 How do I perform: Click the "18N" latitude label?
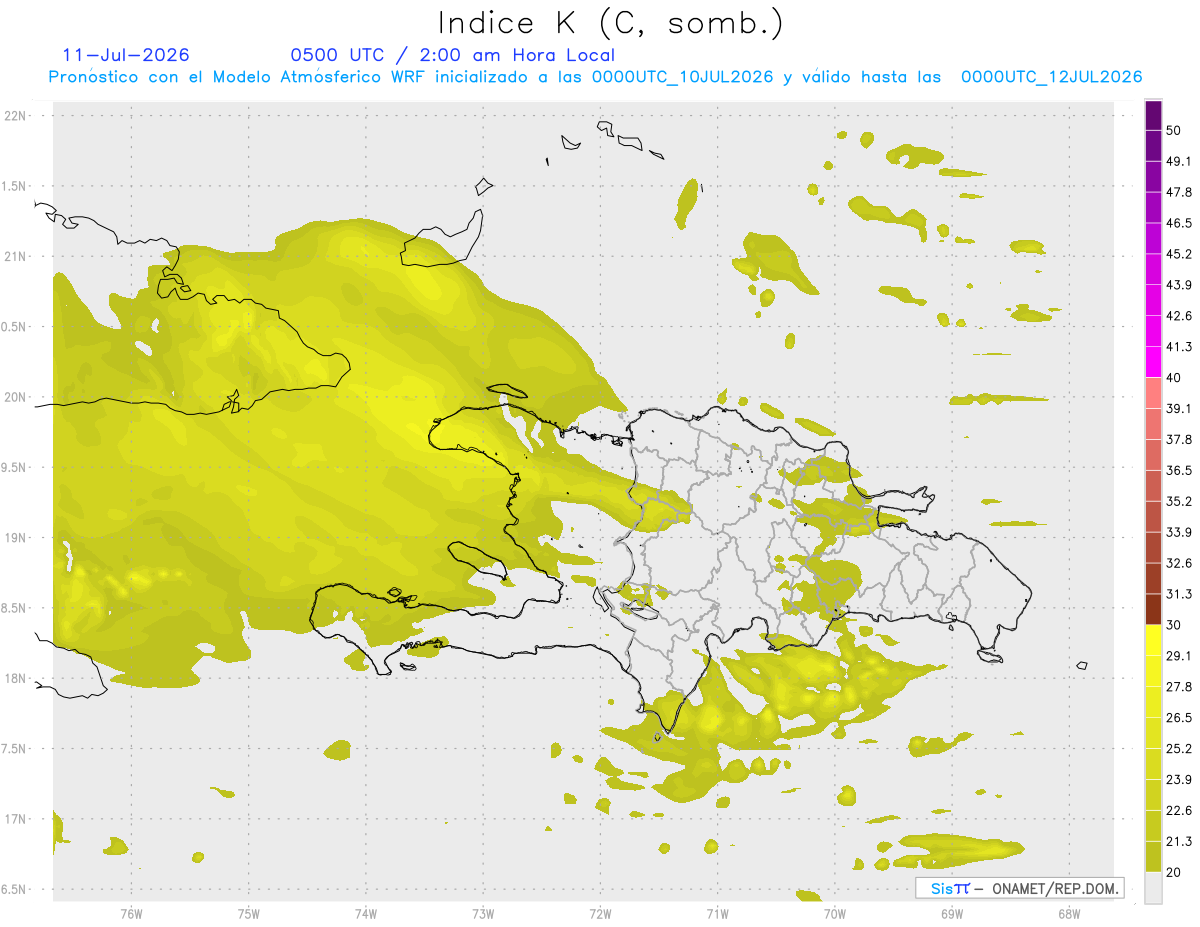[17, 678]
